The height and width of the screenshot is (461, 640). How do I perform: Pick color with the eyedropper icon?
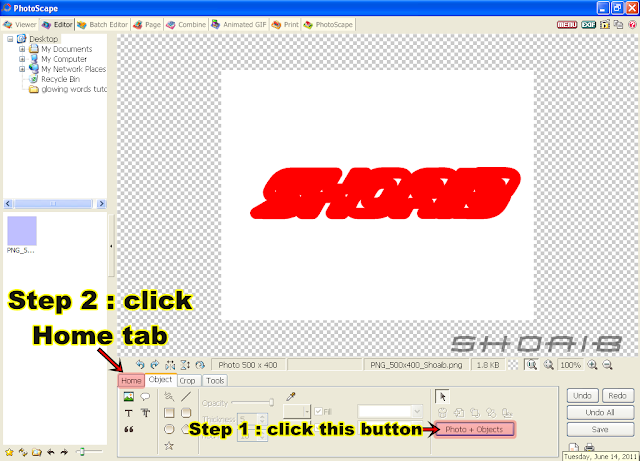pos(291,396)
